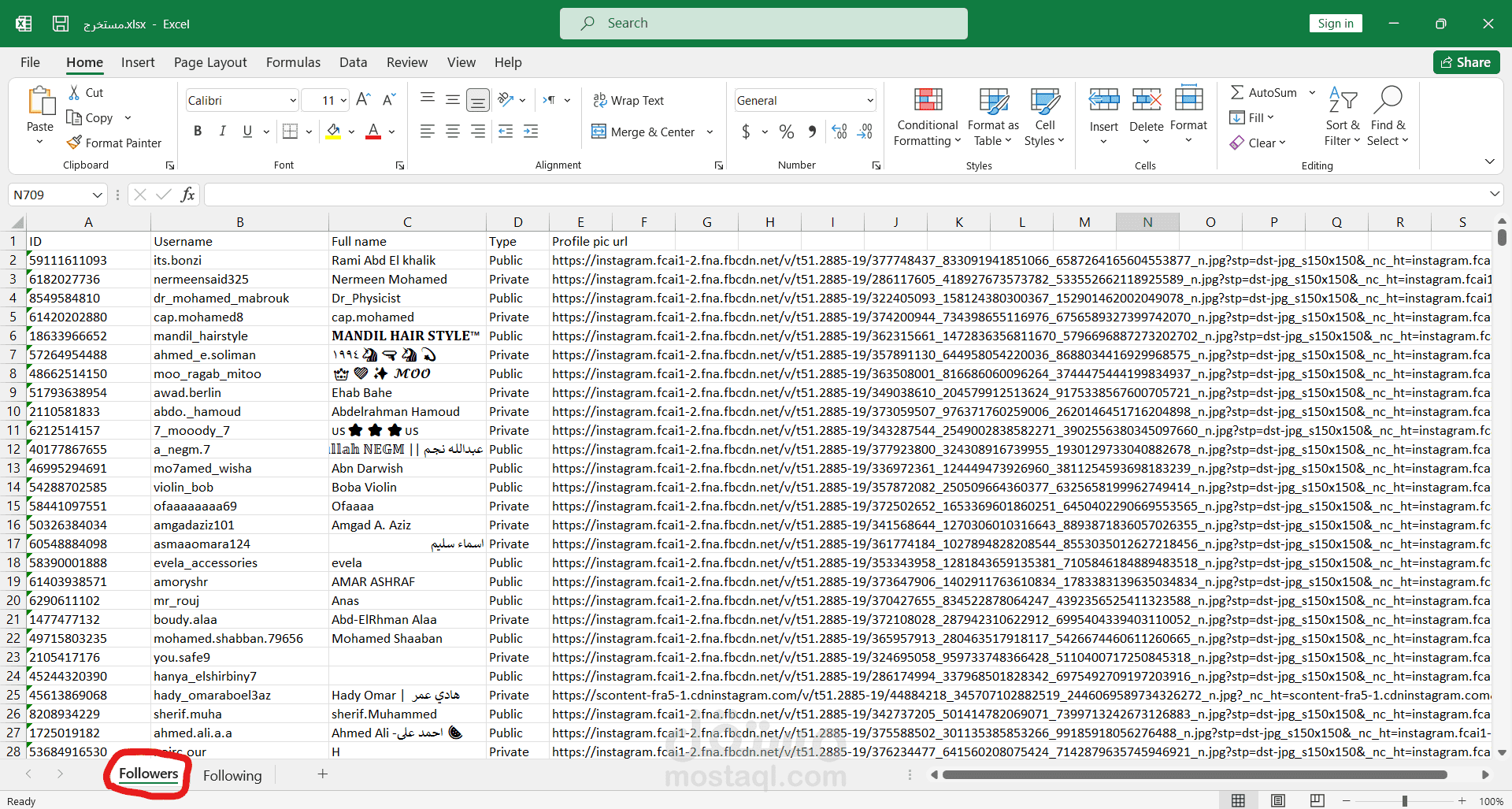
Task: Click the Search box in title bar
Action: click(764, 24)
